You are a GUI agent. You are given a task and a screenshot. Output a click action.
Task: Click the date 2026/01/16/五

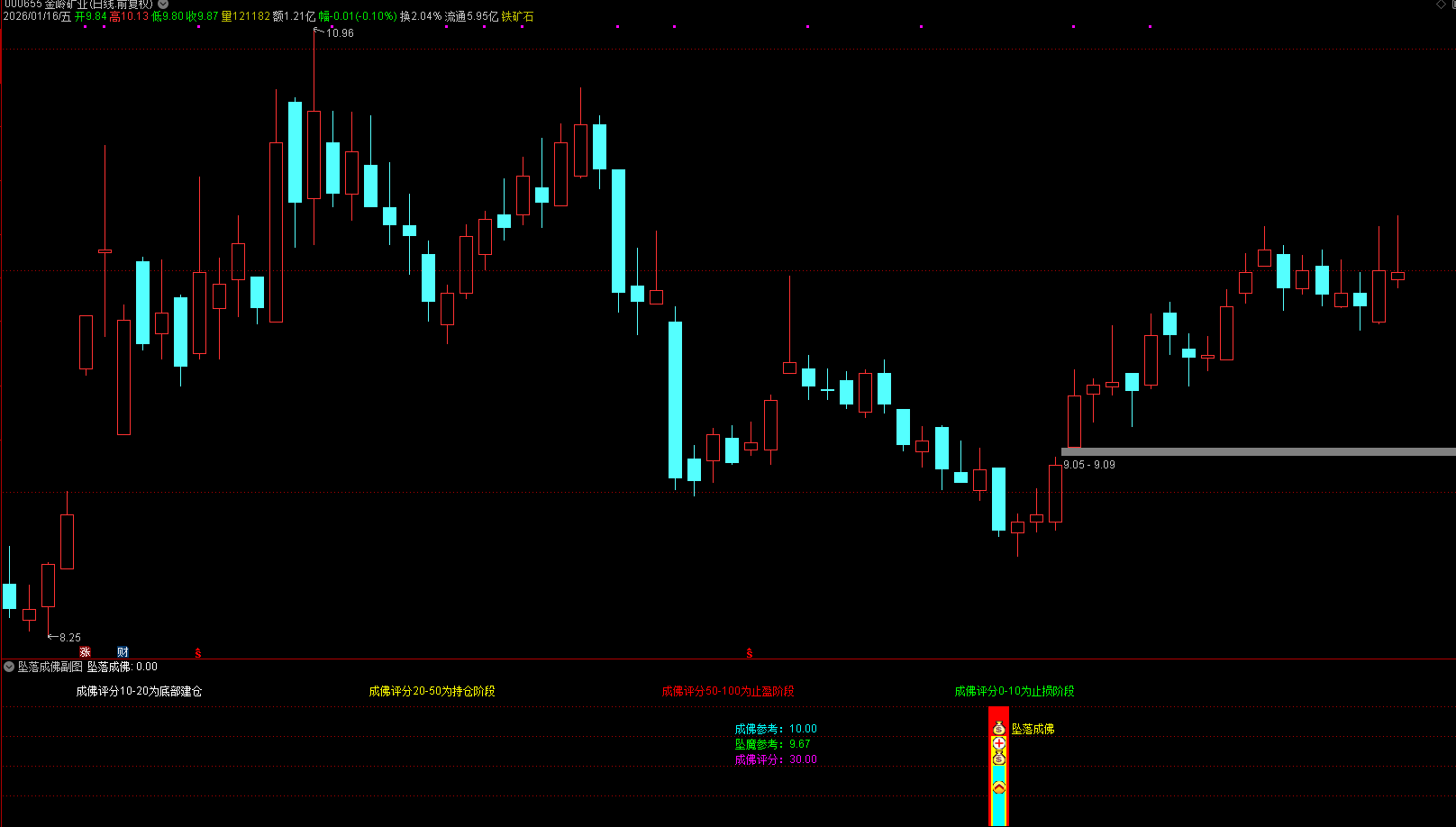point(37,16)
